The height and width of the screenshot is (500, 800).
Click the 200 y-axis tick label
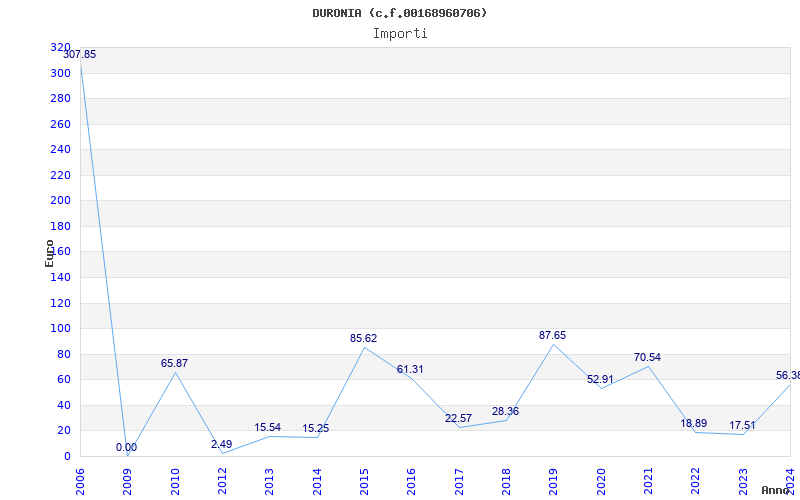(x=60, y=201)
